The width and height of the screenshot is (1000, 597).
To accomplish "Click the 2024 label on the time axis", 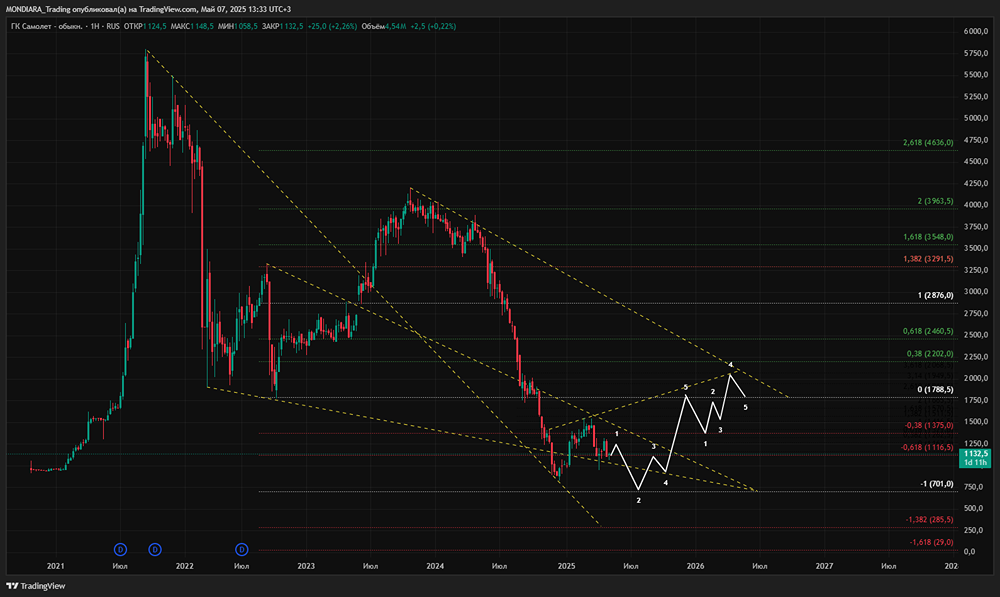I will (435, 566).
